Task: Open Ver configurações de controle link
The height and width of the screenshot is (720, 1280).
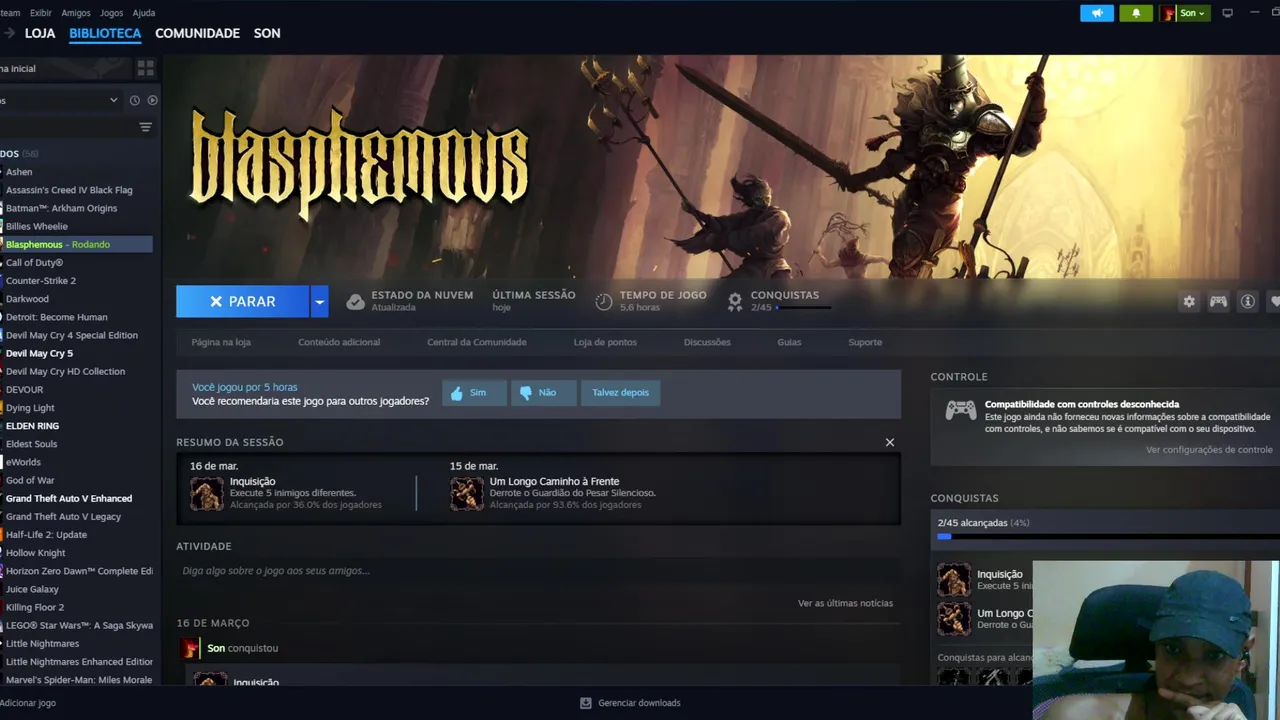Action: click(1209, 450)
